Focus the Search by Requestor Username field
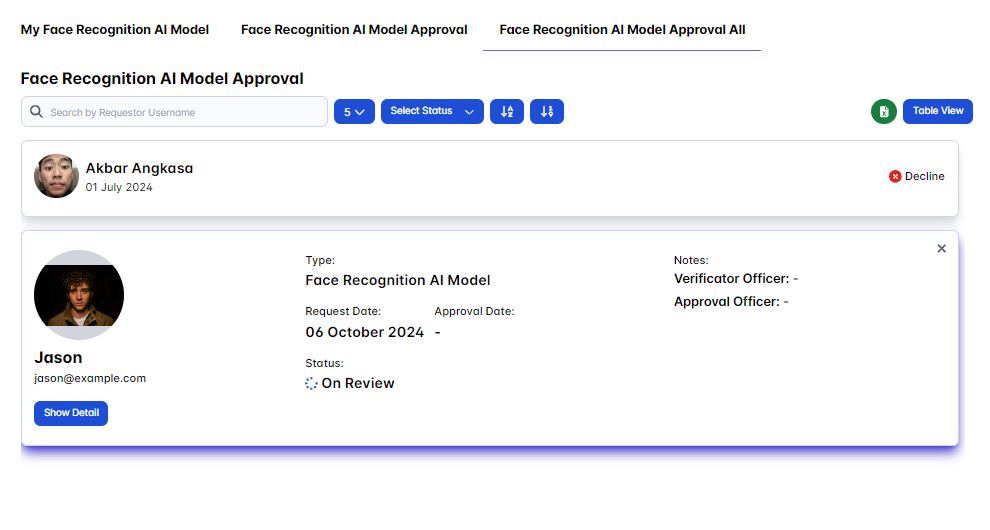Viewport: 990px width, 530px height. click(185, 112)
